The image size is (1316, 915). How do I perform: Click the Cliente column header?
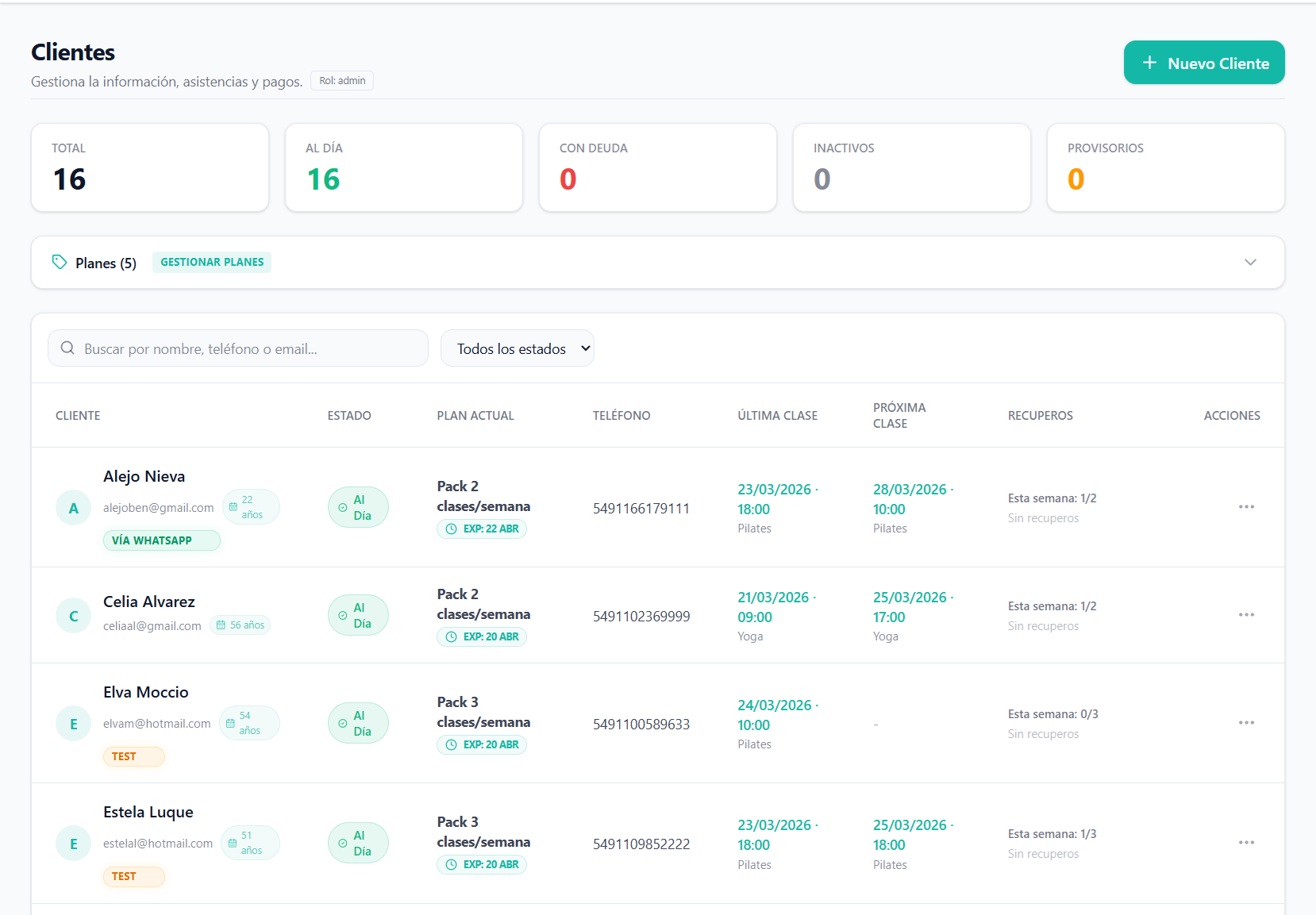78,416
